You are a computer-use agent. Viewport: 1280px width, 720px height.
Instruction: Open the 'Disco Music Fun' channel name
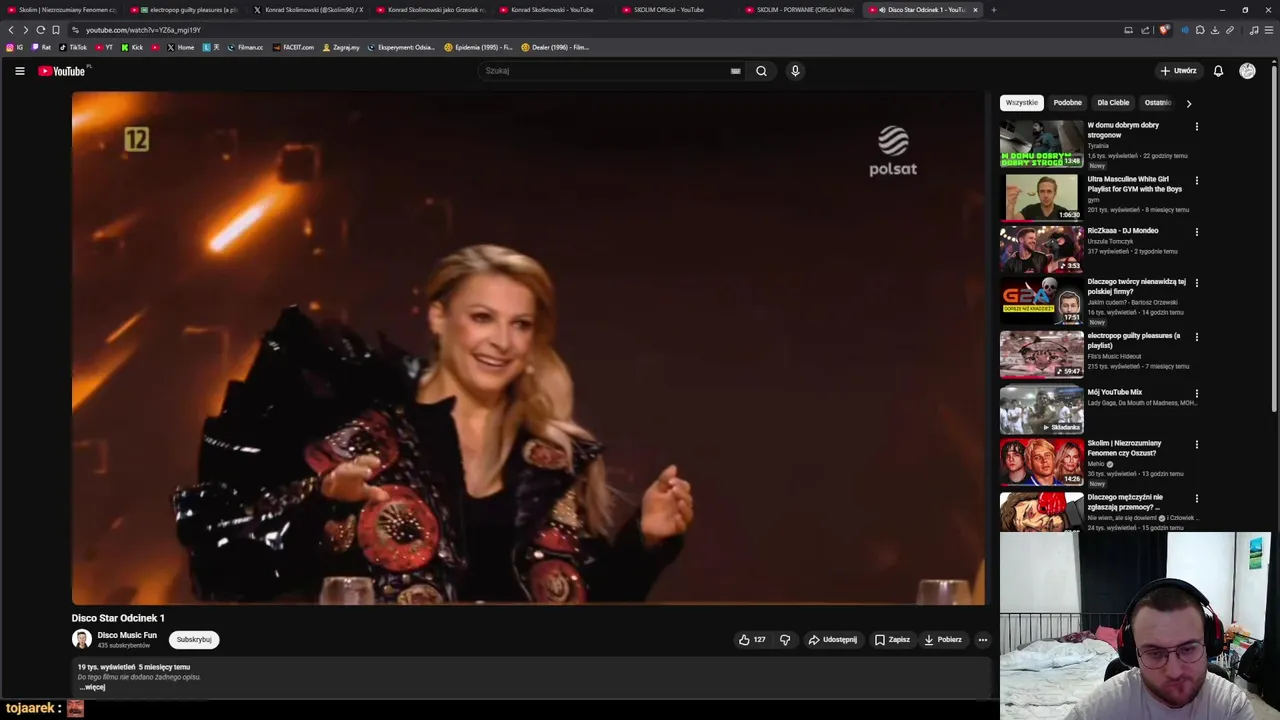tap(127, 635)
